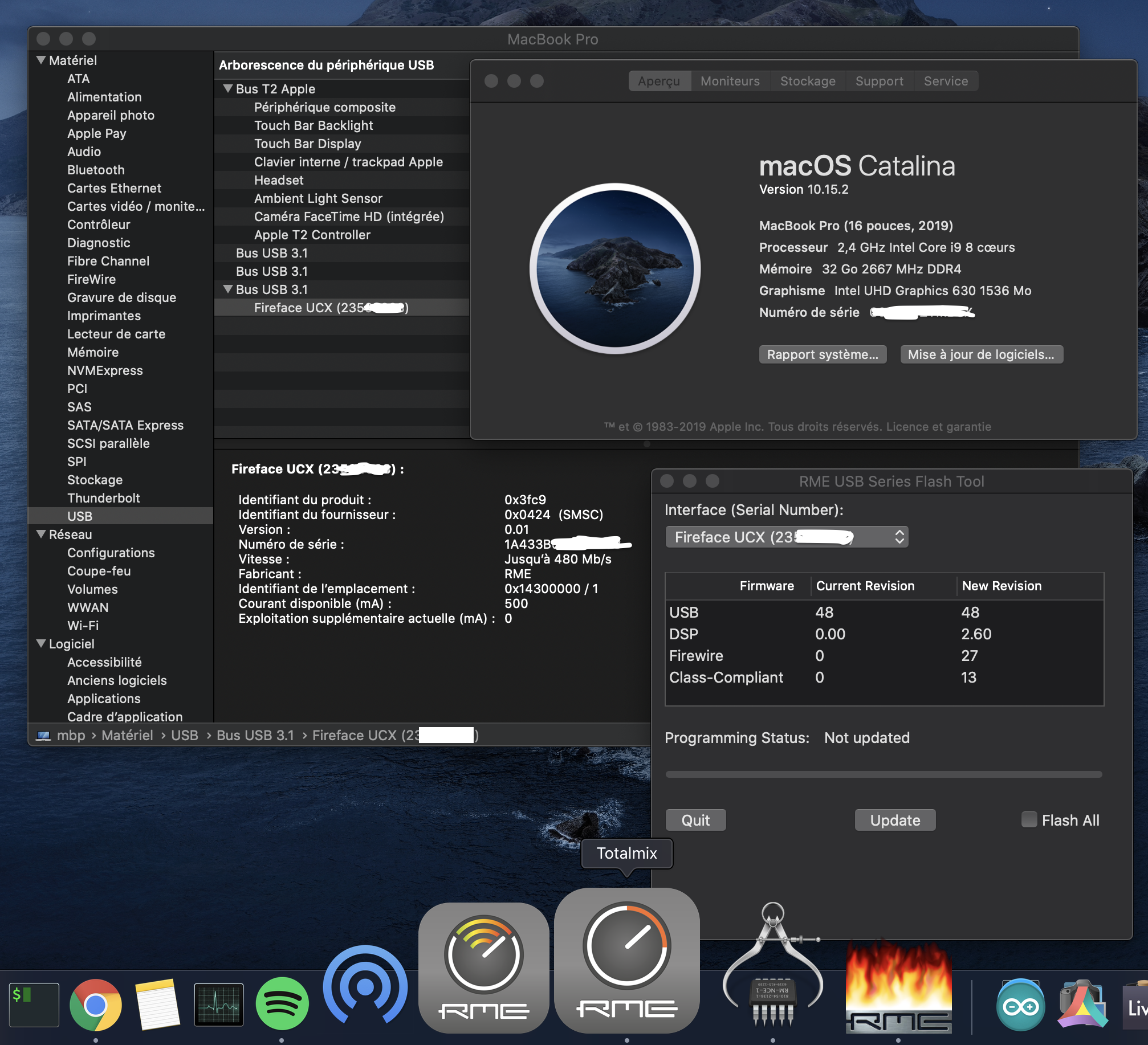Switch to the Aperçu tab

pyautogui.click(x=660, y=81)
